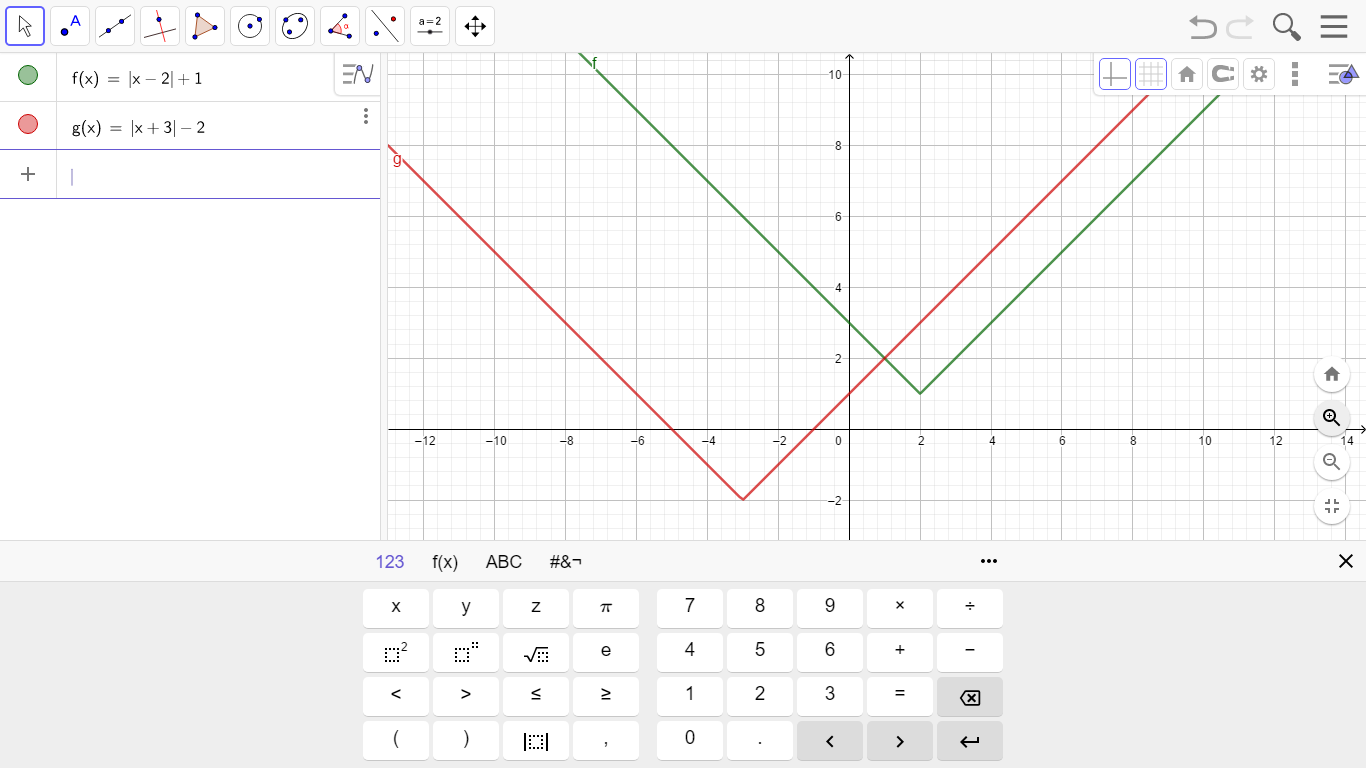
Task: Expand more keyboard options ellipsis
Action: click(x=989, y=561)
